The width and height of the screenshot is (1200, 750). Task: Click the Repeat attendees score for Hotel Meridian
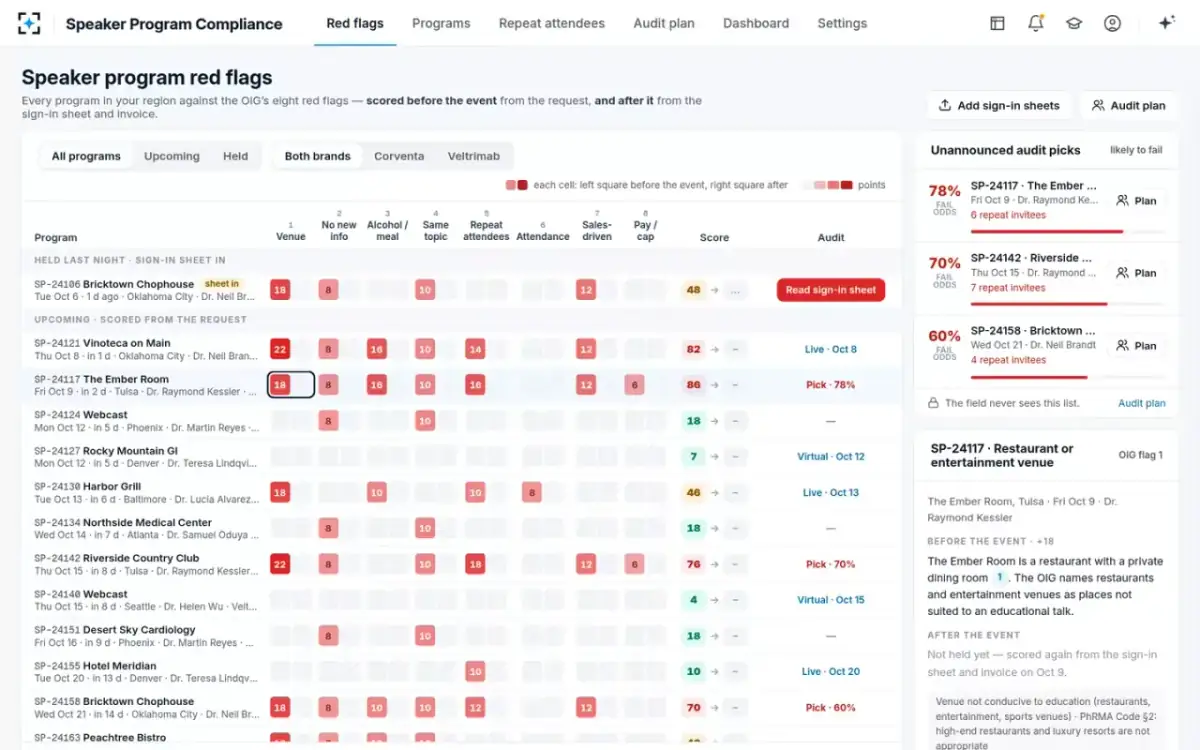[475, 672]
